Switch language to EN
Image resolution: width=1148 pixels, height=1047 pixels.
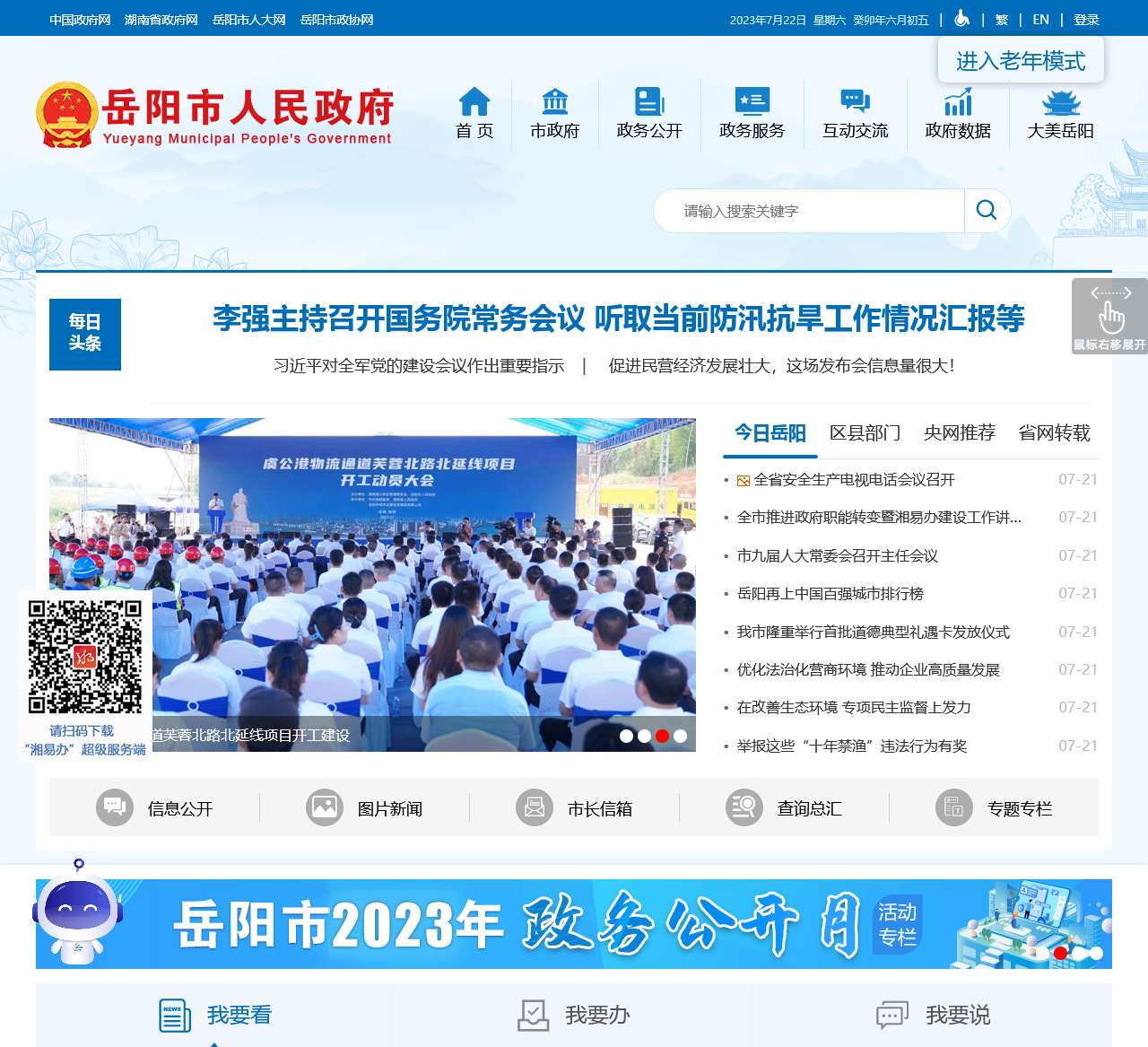pyautogui.click(x=1041, y=20)
